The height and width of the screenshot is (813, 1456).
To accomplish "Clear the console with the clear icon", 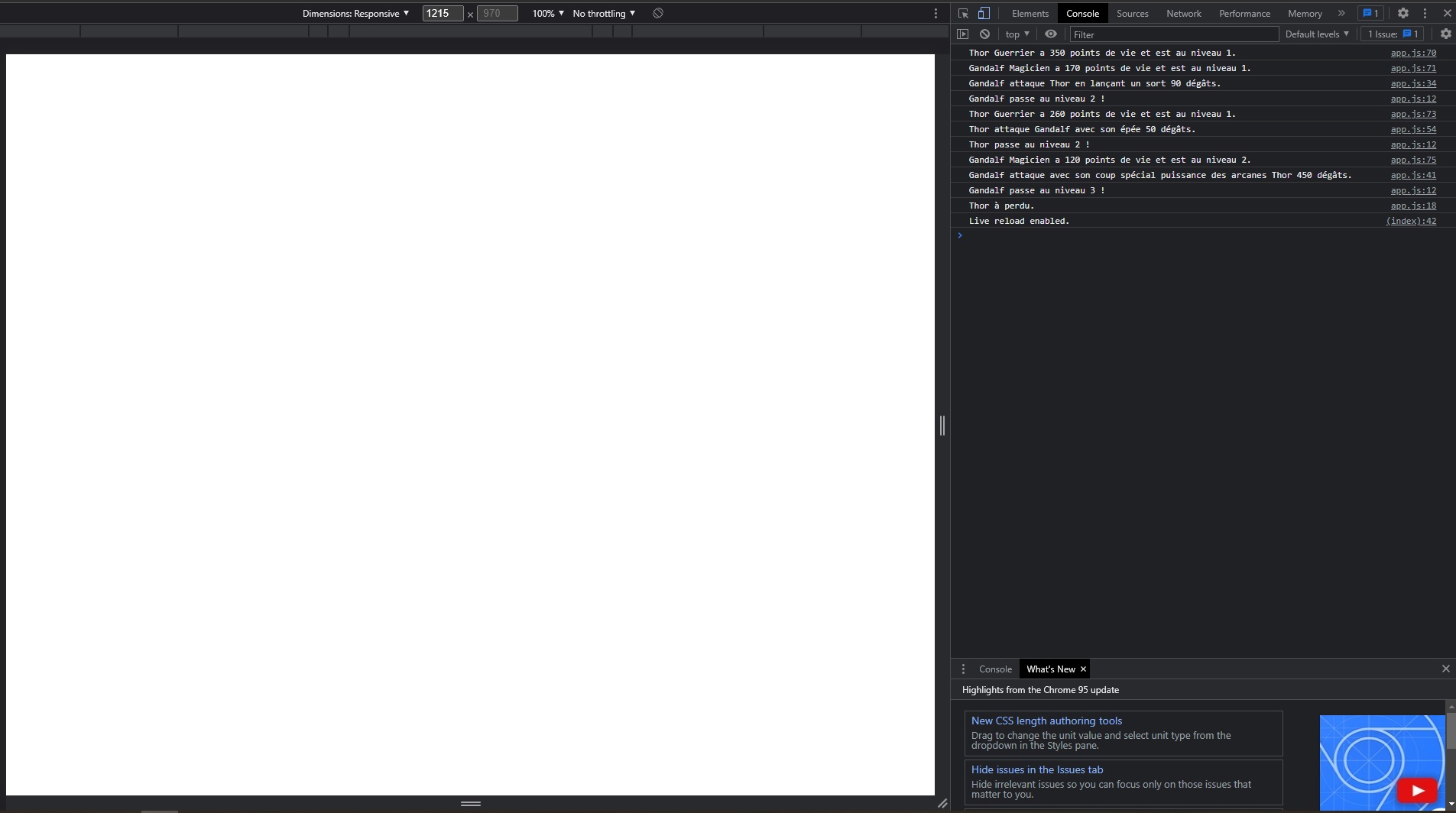I will click(986, 34).
